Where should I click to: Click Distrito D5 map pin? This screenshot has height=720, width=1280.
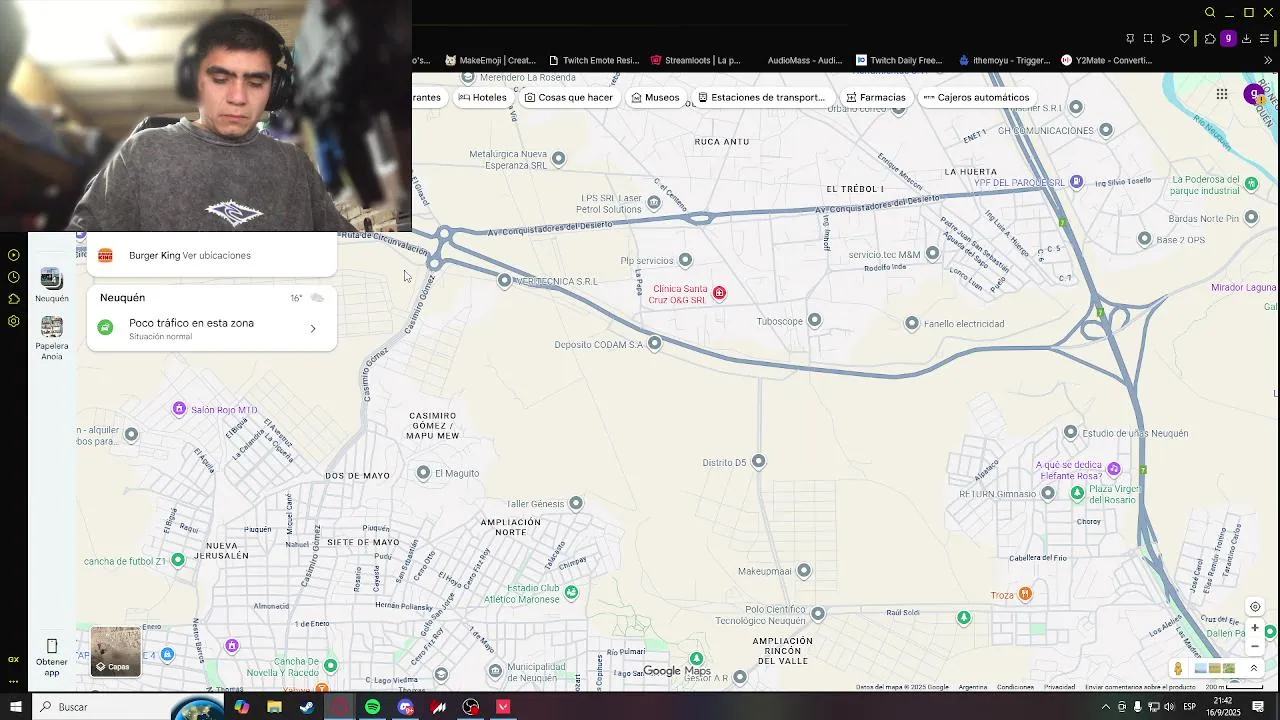pyautogui.click(x=759, y=462)
